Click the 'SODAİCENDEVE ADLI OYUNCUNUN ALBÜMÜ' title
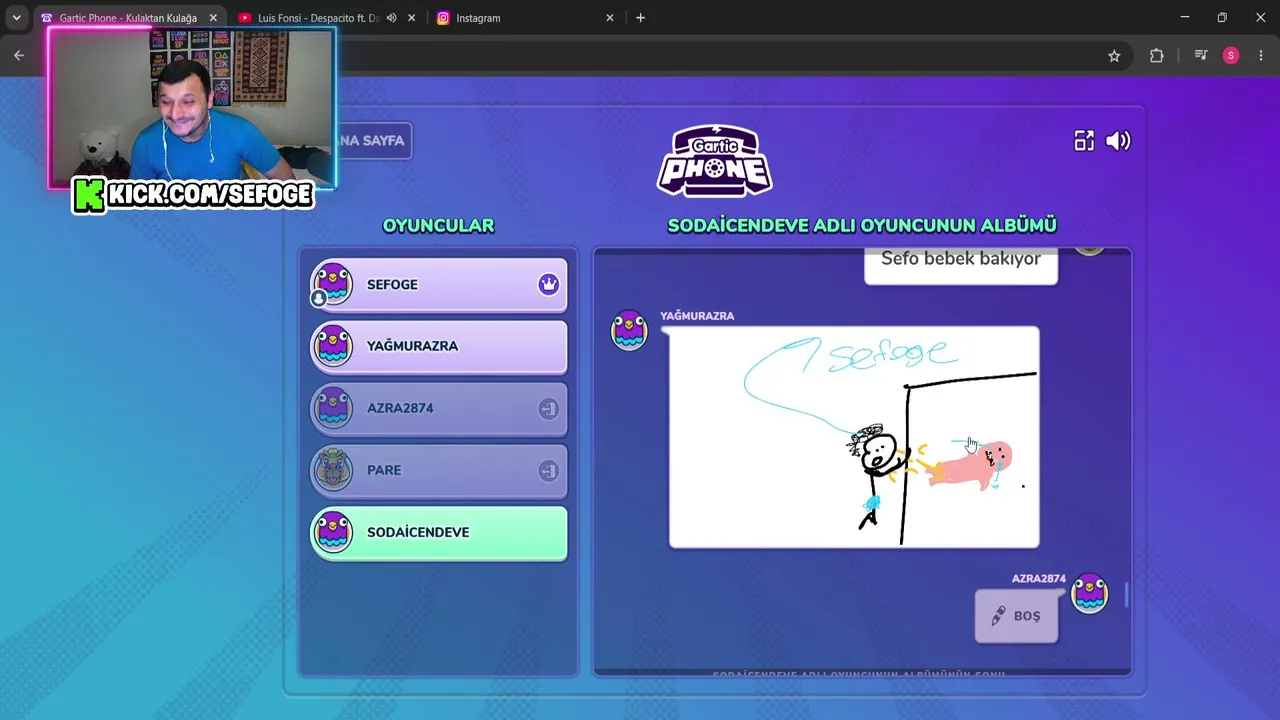 coord(862,226)
